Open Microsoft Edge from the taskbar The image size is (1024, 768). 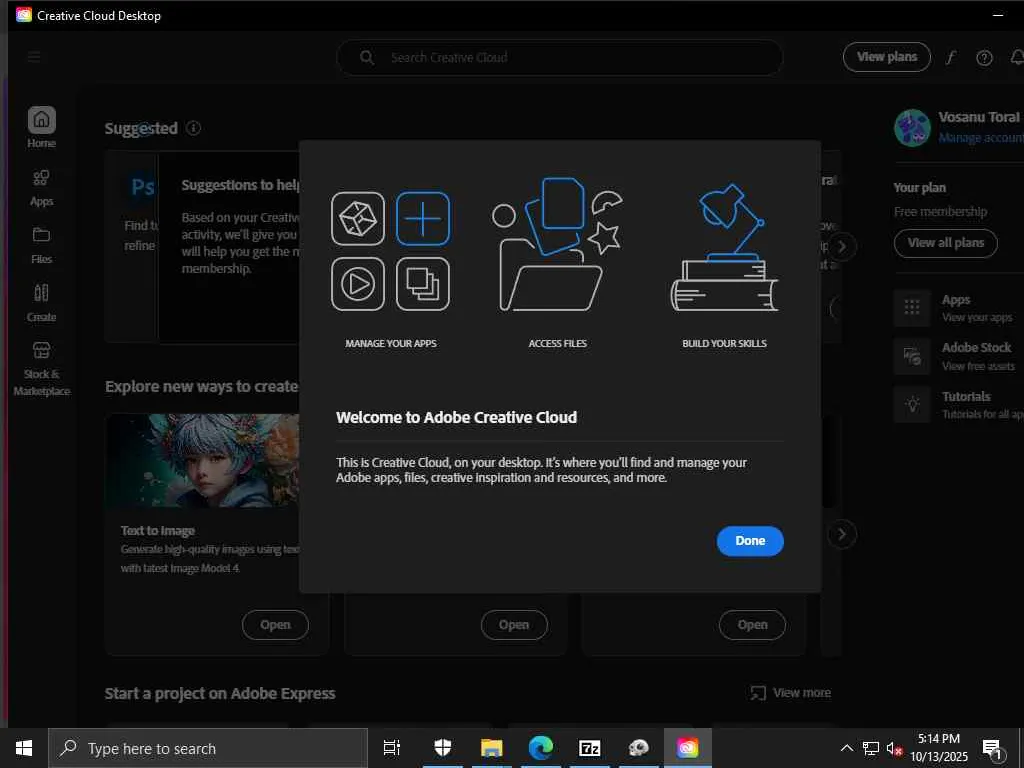tap(541, 748)
